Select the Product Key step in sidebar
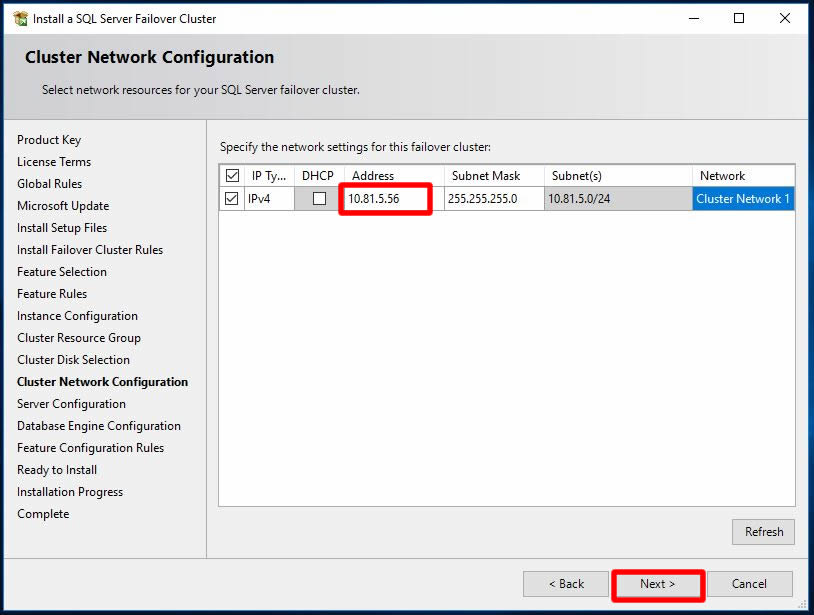Screen dimensions: 814x615 (49, 140)
